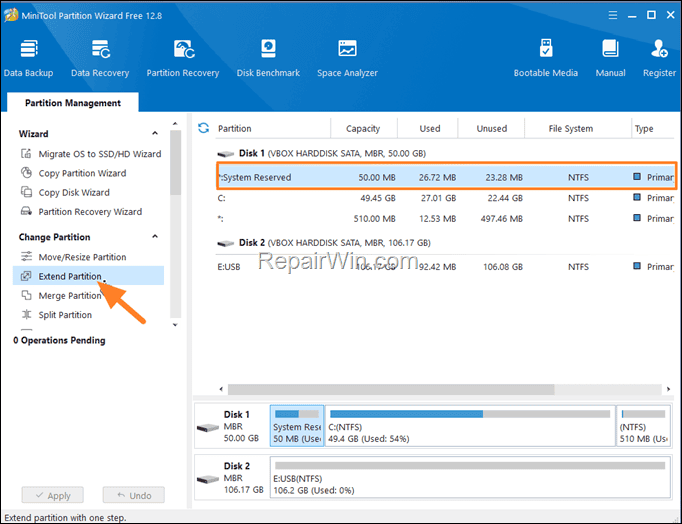
Task: Select 510 MB (NTFS) block in disk map
Action: pos(643,426)
